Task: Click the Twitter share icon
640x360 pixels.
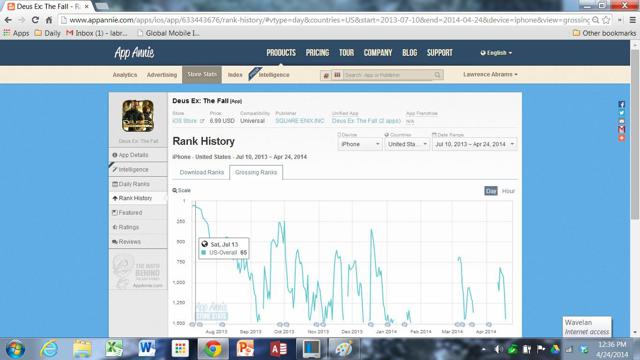Action: [x=621, y=113]
